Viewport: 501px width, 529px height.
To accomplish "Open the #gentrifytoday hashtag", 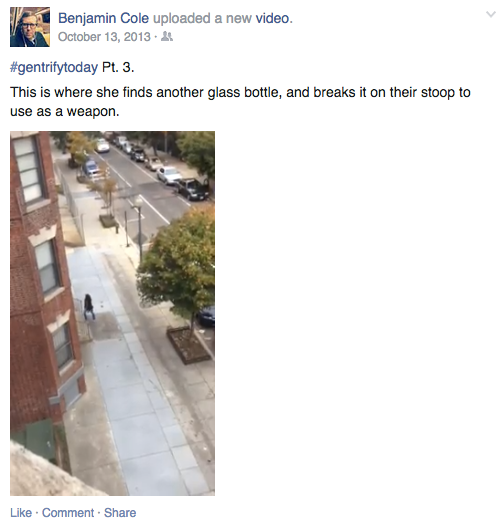I will pos(54,67).
